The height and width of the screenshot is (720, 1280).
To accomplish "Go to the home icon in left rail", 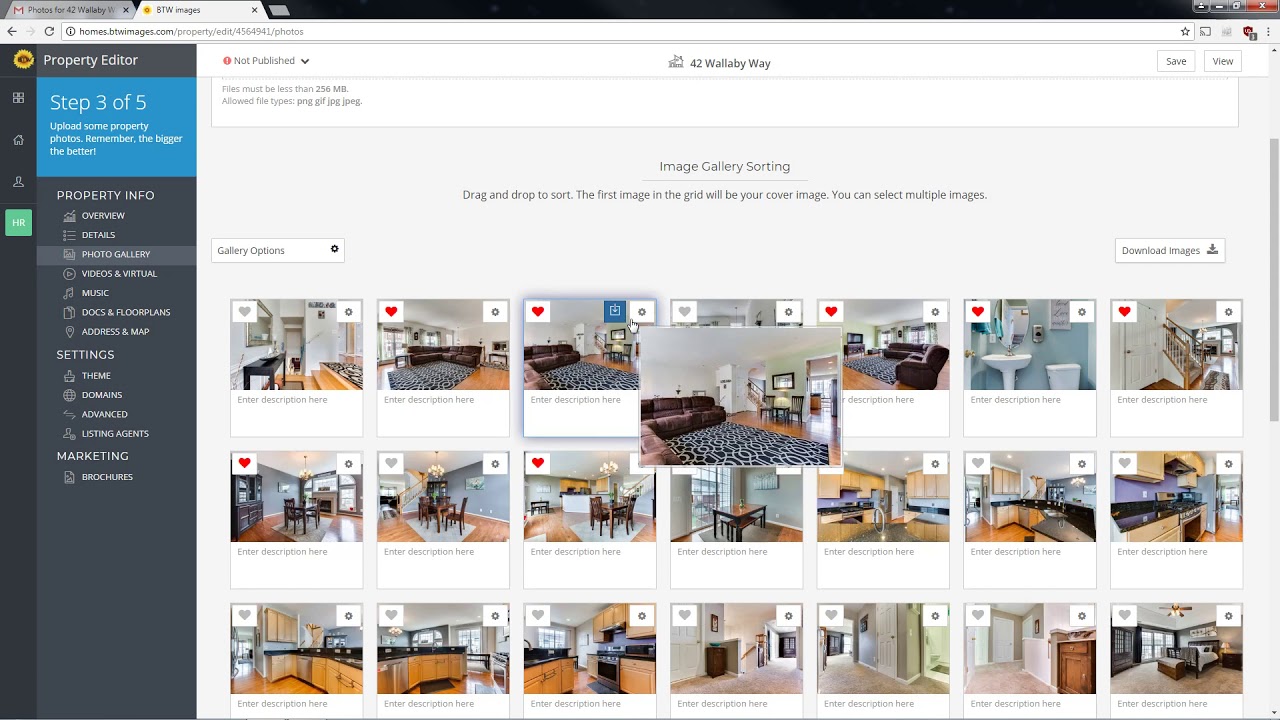I will tap(18, 140).
